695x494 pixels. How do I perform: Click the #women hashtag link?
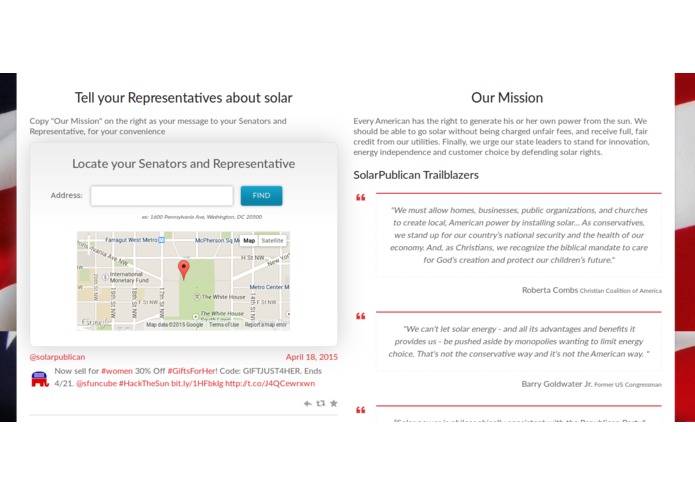pos(117,371)
